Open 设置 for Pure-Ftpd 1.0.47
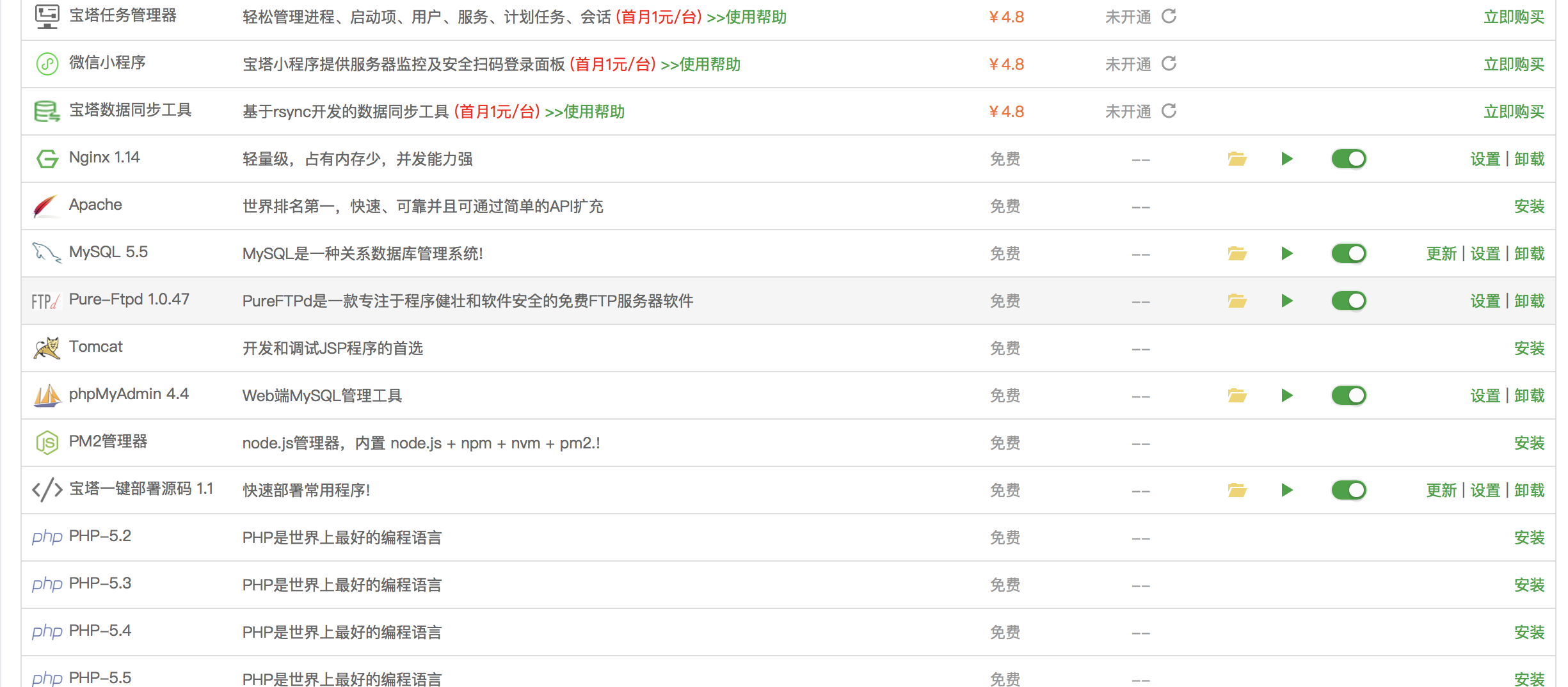Viewport: 1568px width, 687px height. tap(1485, 301)
